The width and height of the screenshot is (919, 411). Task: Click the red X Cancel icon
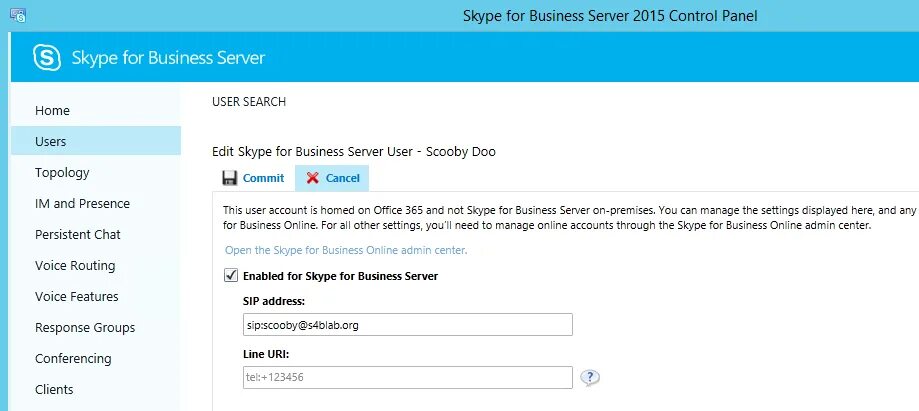313,178
